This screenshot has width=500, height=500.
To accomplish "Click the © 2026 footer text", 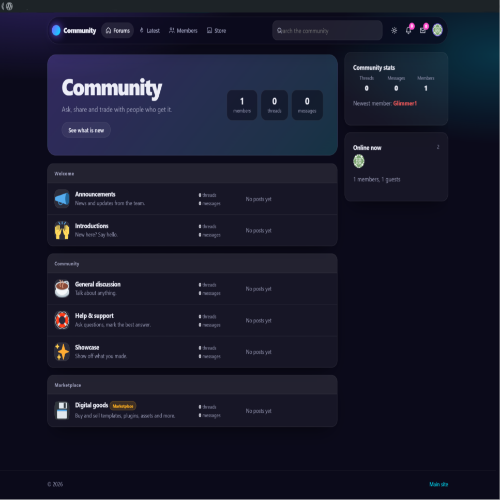I will coord(55,484).
